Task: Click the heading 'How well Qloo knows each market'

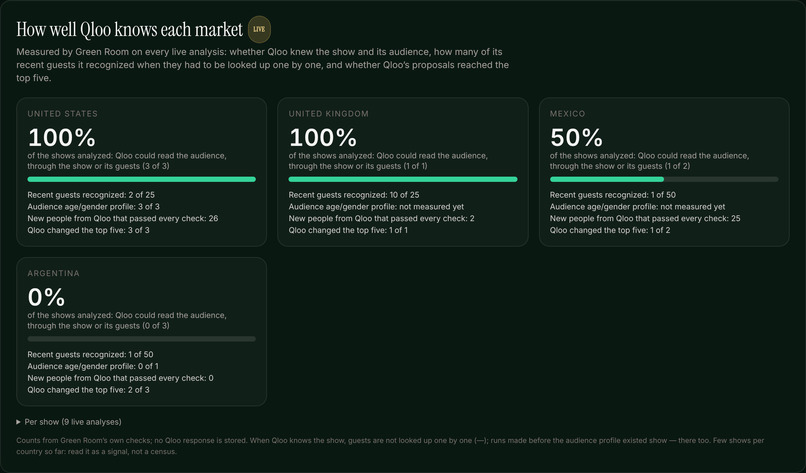Action: coord(130,29)
